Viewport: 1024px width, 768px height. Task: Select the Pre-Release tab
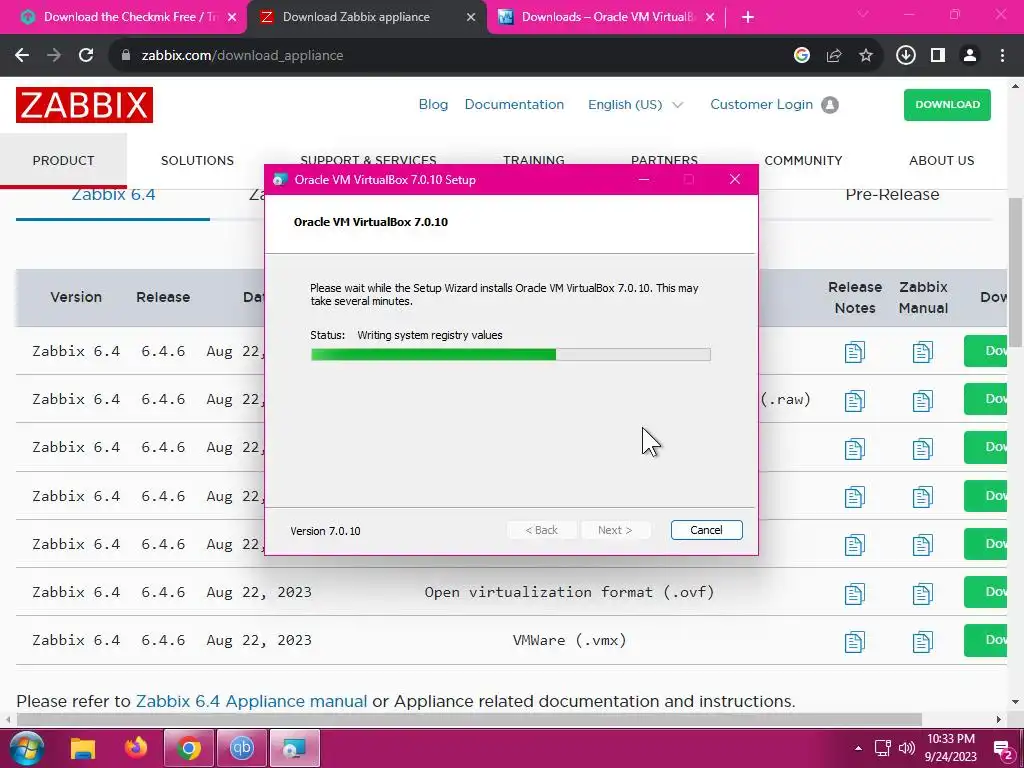(x=892, y=194)
